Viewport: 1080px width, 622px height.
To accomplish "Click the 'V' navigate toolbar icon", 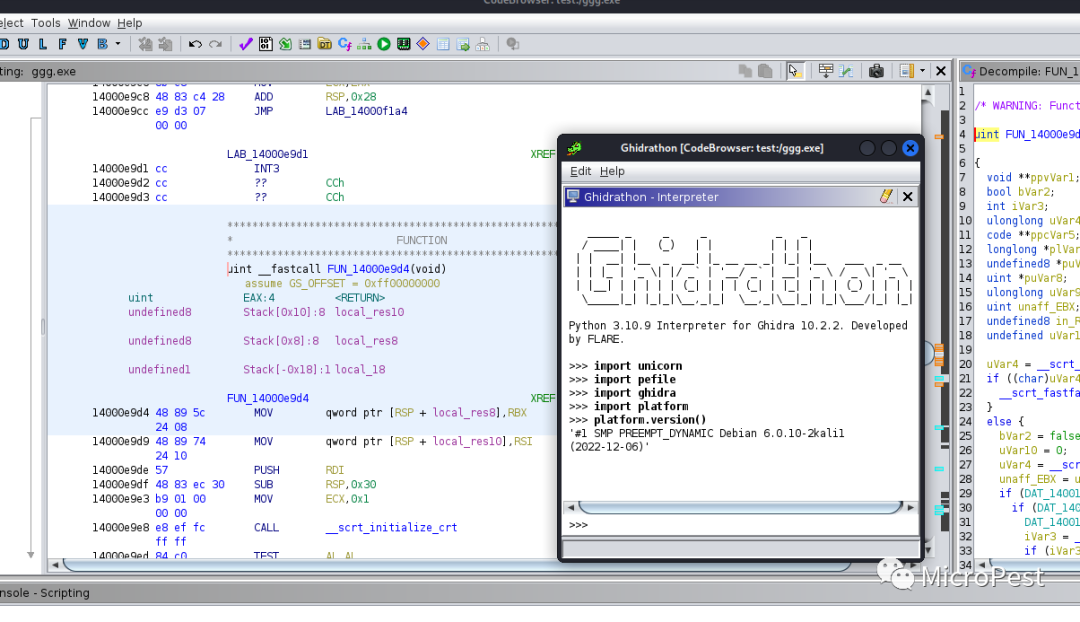I will tap(83, 44).
